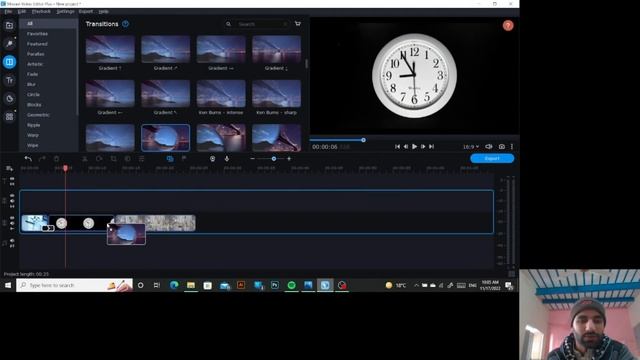Toggle the player volume speaker icon
The image size is (640, 360).
[x=489, y=147]
